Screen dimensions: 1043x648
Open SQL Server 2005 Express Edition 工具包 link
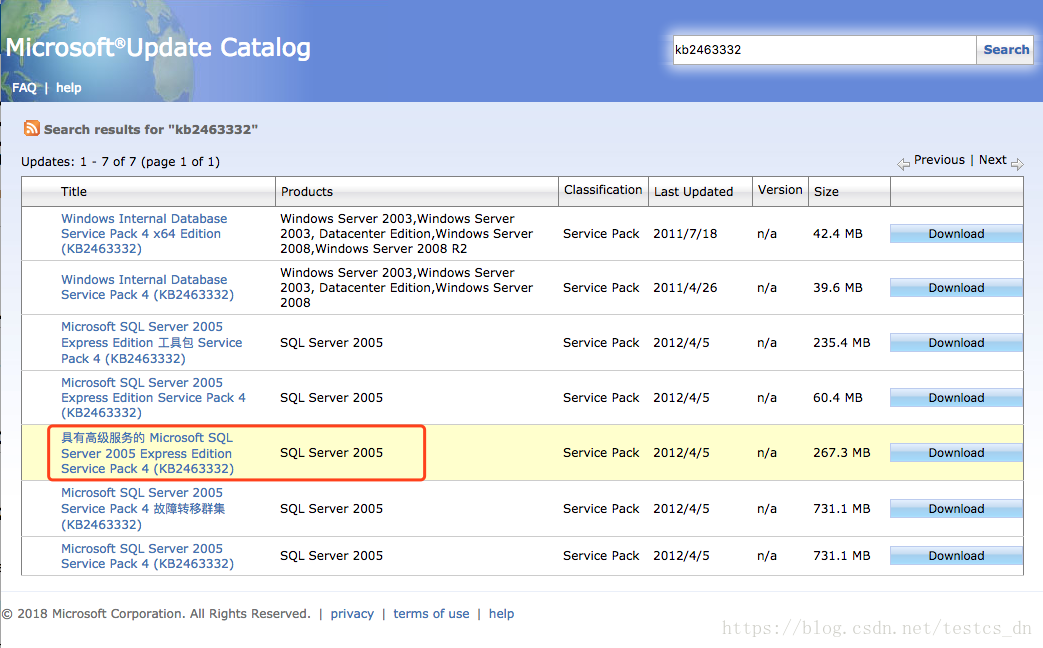[152, 343]
